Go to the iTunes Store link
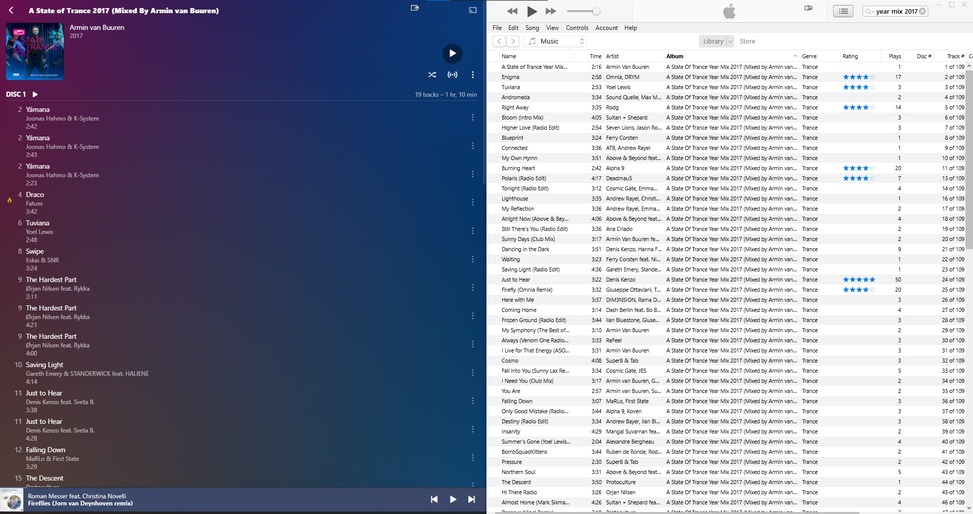This screenshot has height=514, width=973. 747,41
